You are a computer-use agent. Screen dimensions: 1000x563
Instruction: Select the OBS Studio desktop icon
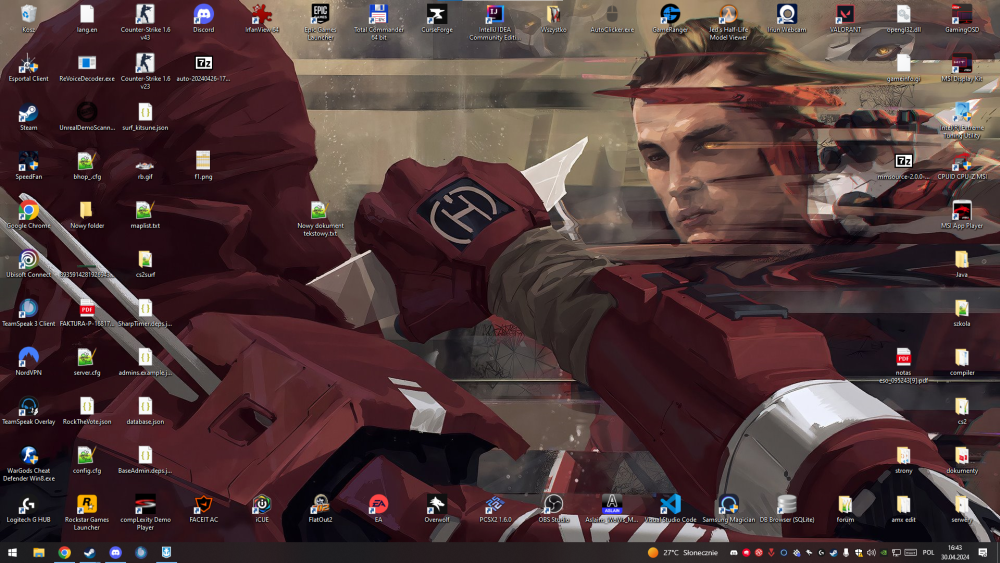click(554, 509)
